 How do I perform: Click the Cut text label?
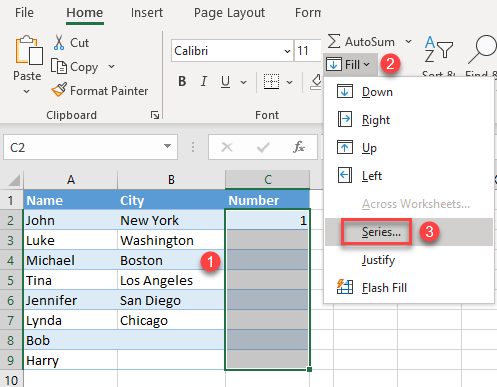point(79,43)
